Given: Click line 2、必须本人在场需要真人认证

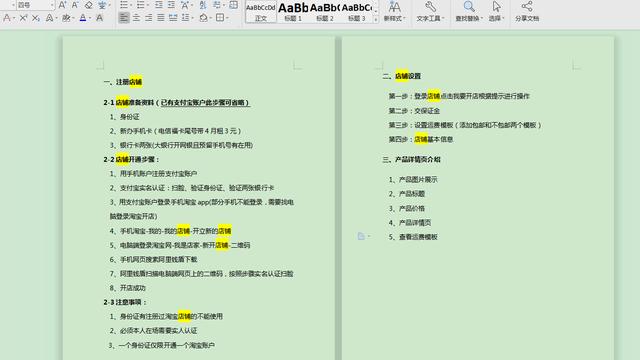Looking at the screenshot, I should coord(153,331).
